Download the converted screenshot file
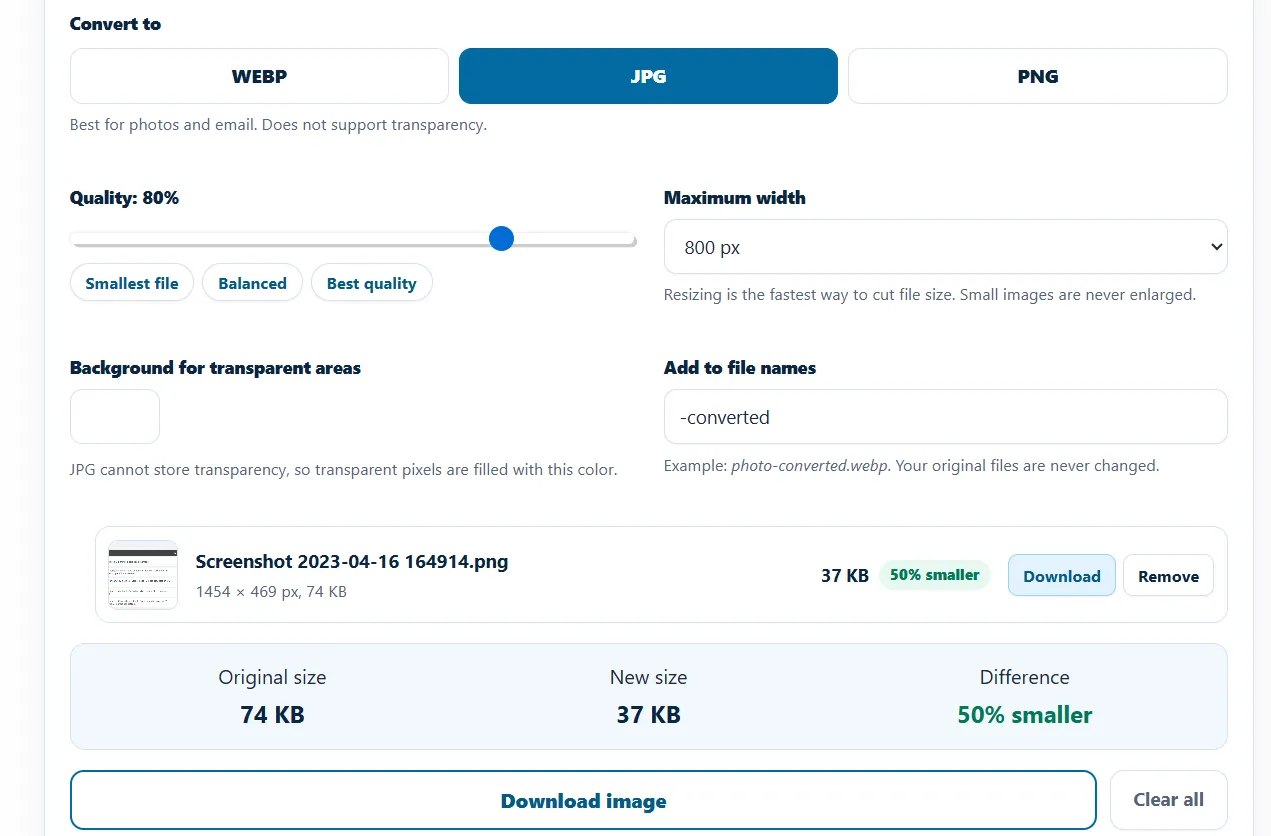This screenshot has height=836, width=1271. pos(1062,576)
